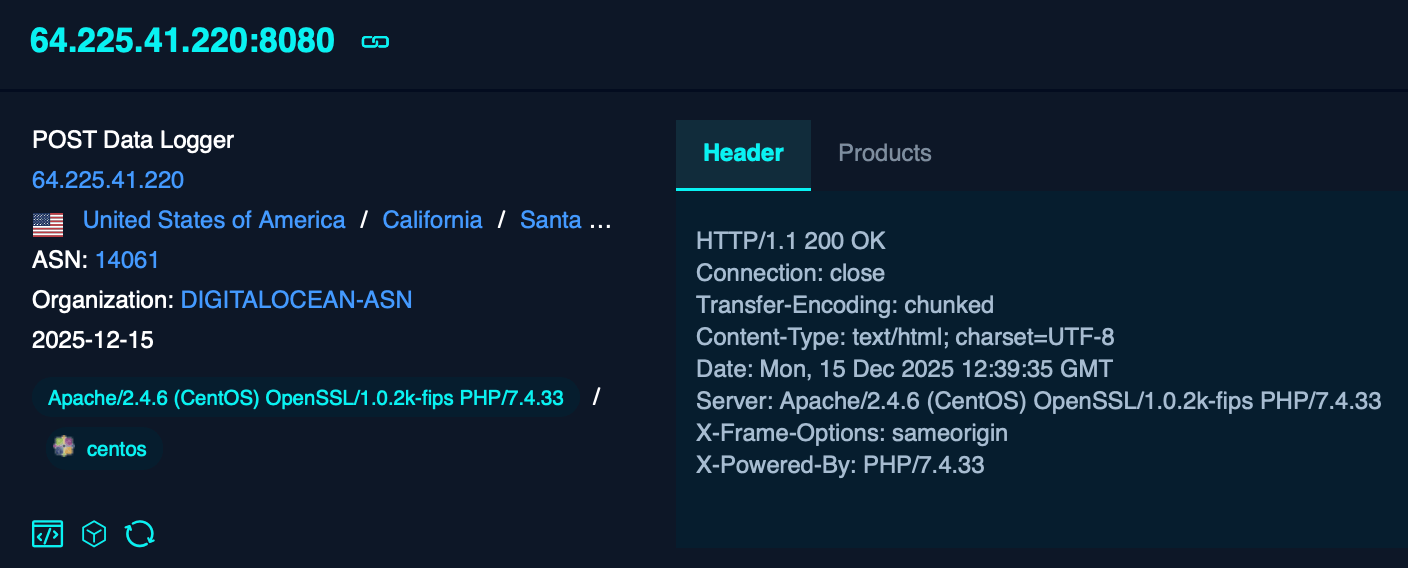Click the 3D cube icon

pyautogui.click(x=94, y=534)
